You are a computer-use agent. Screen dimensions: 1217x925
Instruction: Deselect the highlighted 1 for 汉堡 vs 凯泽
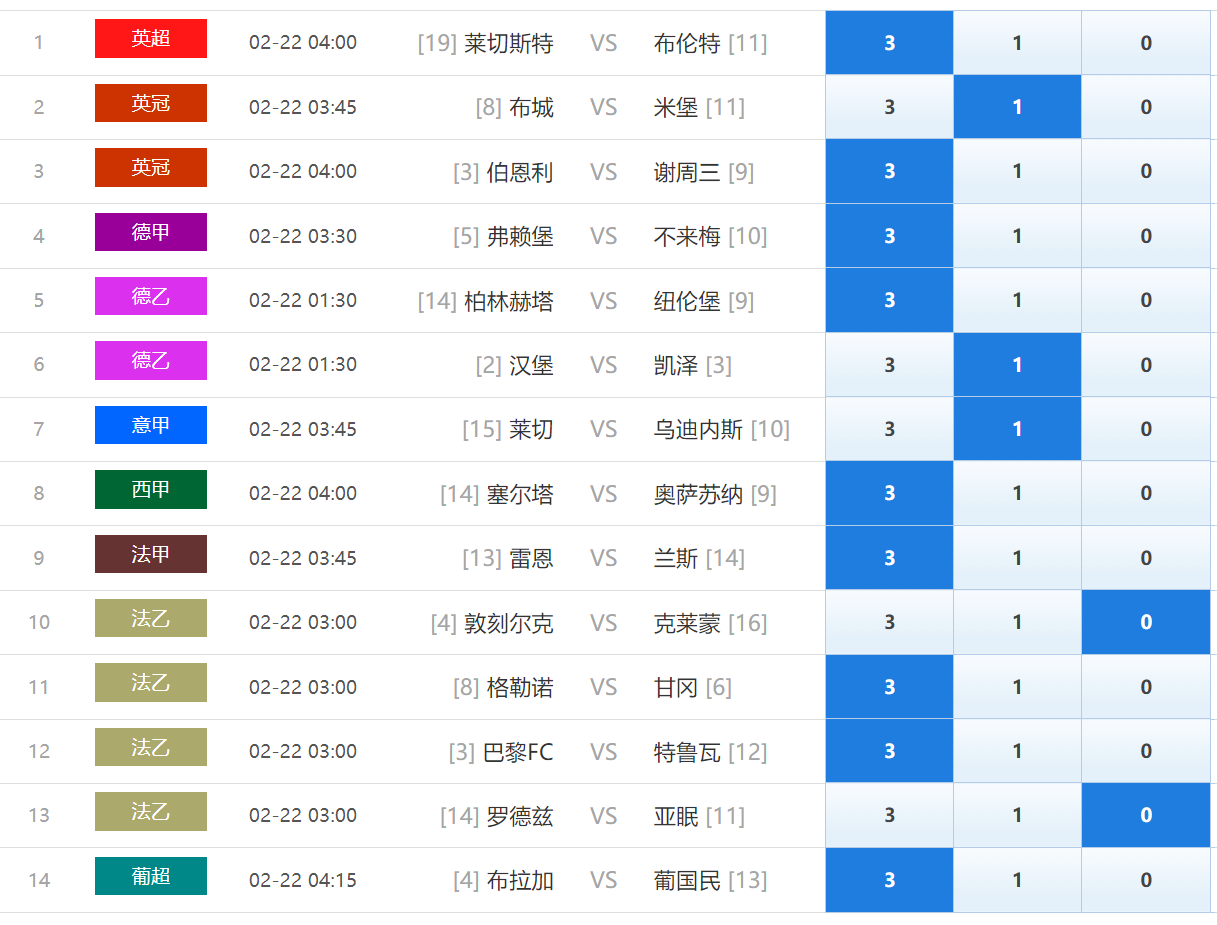[1017, 365]
